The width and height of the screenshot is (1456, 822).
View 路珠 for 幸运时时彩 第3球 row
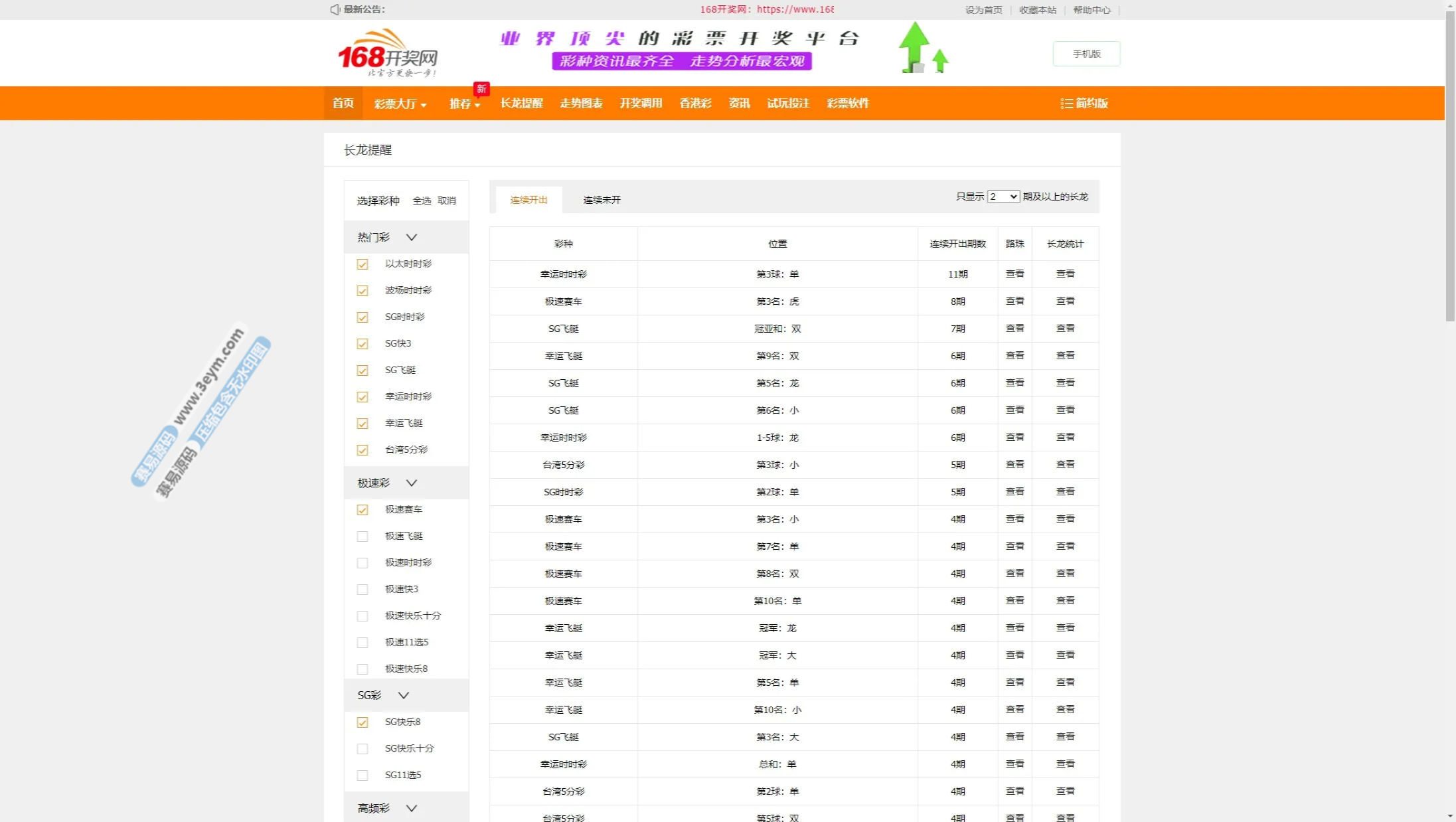pos(1014,274)
